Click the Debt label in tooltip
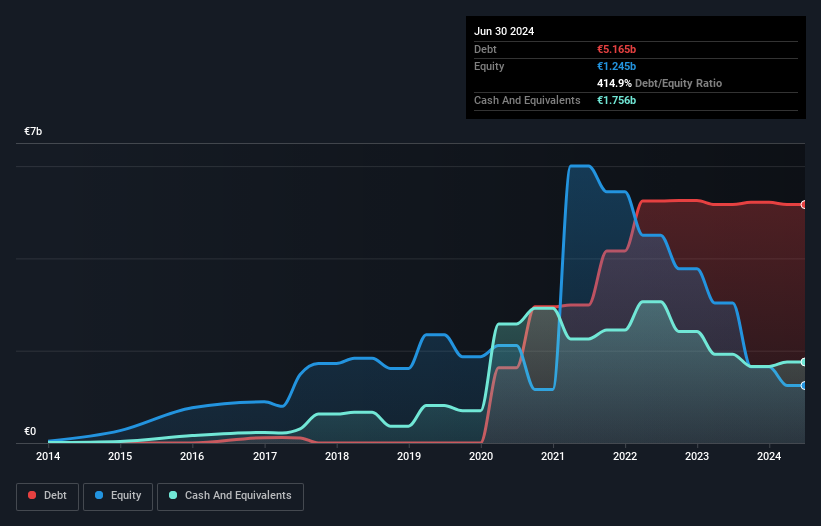 (x=485, y=49)
